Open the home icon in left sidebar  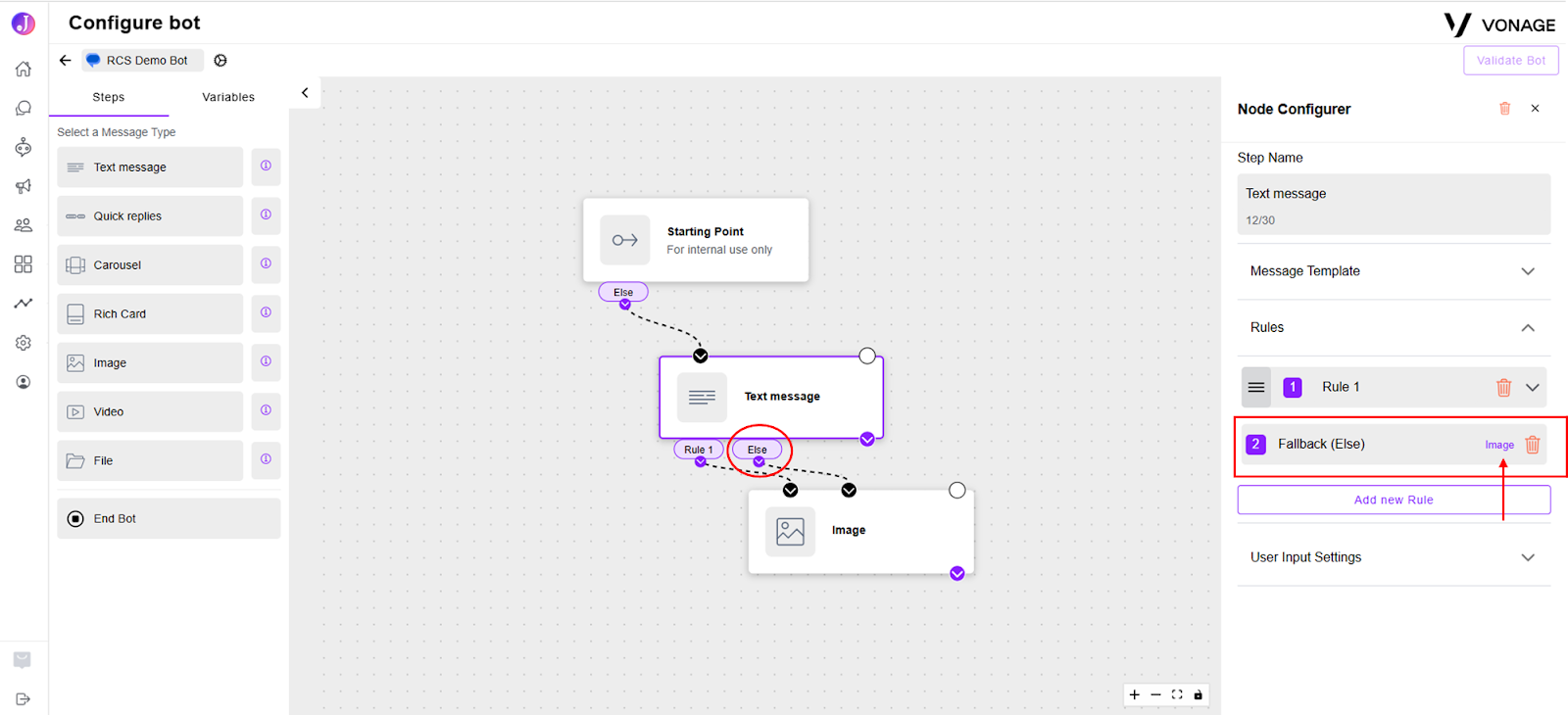[x=24, y=69]
